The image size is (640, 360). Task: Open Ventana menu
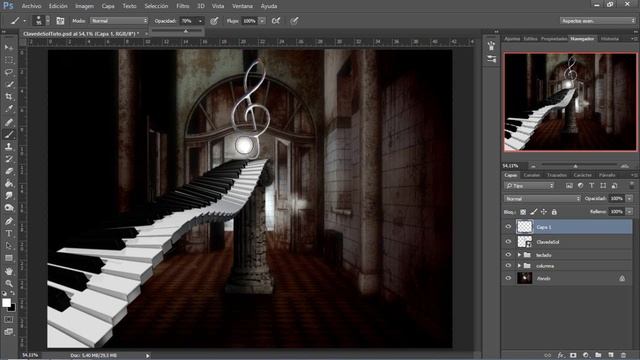[x=242, y=6]
